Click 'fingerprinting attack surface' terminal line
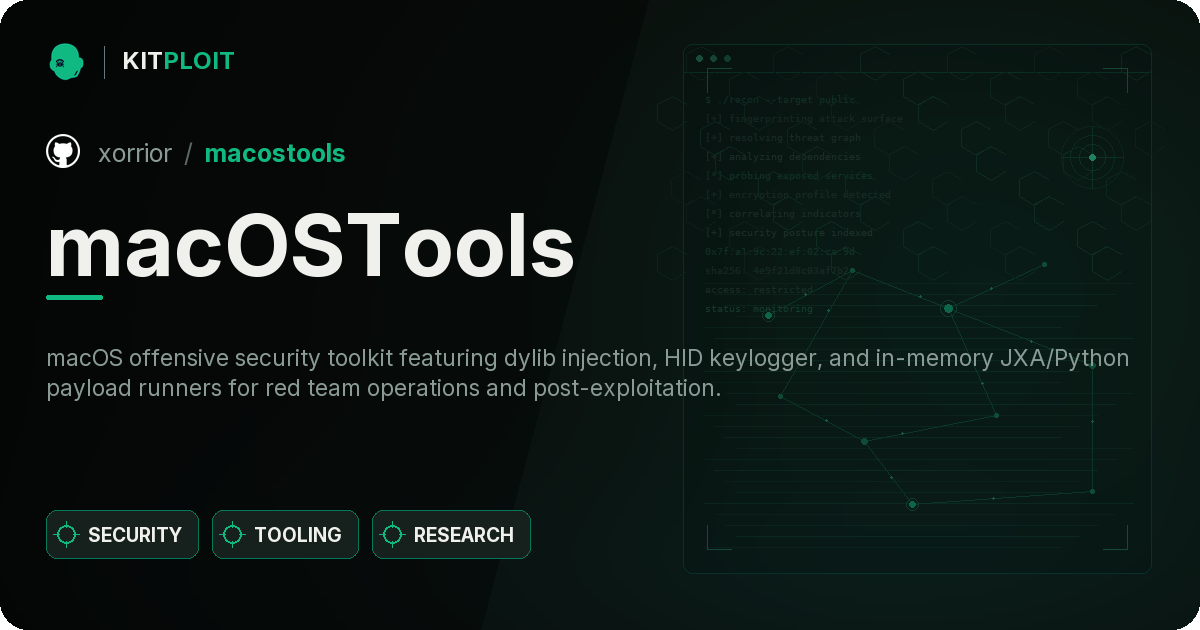Viewport: 1200px width, 630px height. pyautogui.click(x=803, y=119)
